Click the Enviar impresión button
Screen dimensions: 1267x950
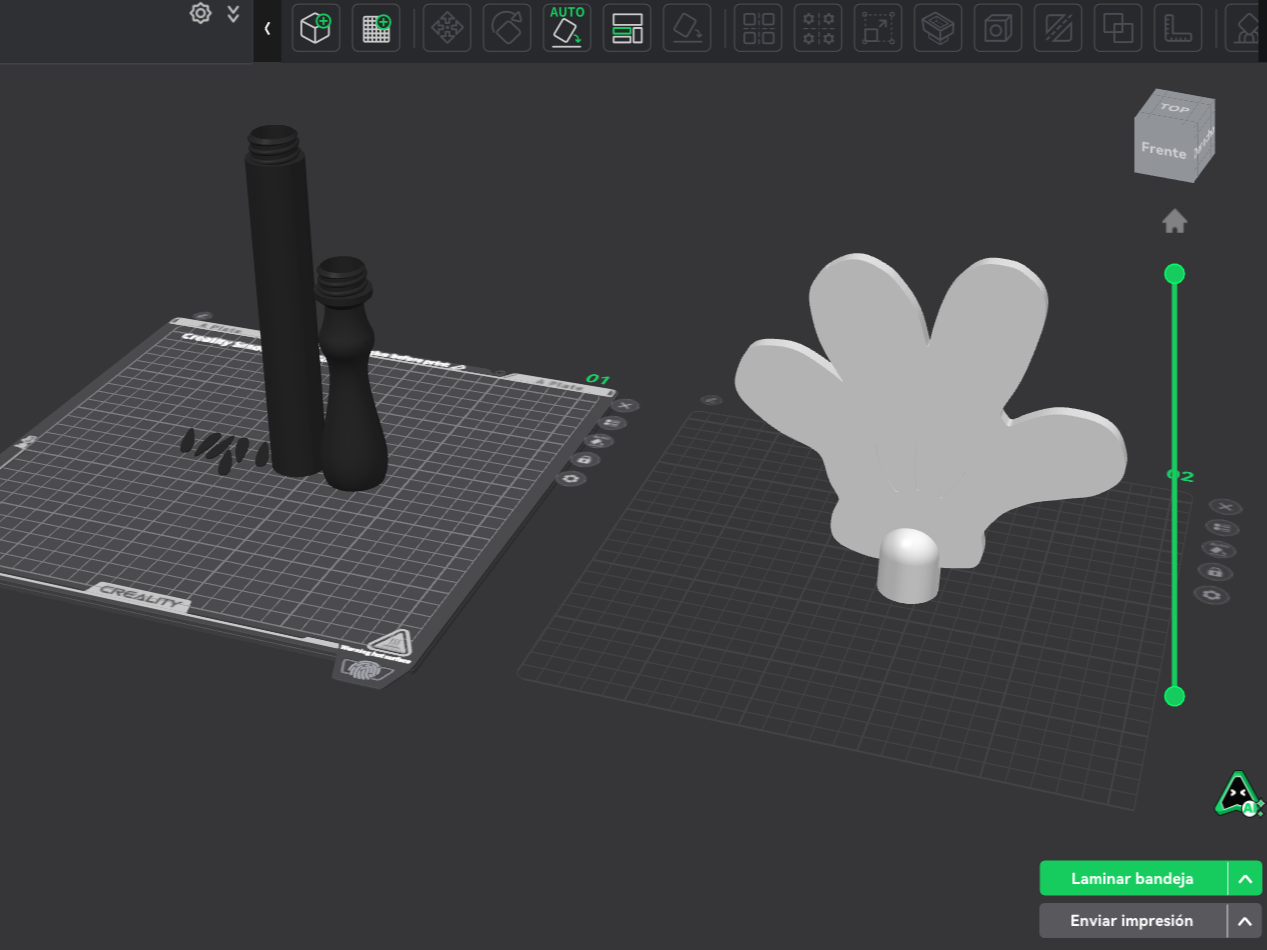click(x=1133, y=920)
